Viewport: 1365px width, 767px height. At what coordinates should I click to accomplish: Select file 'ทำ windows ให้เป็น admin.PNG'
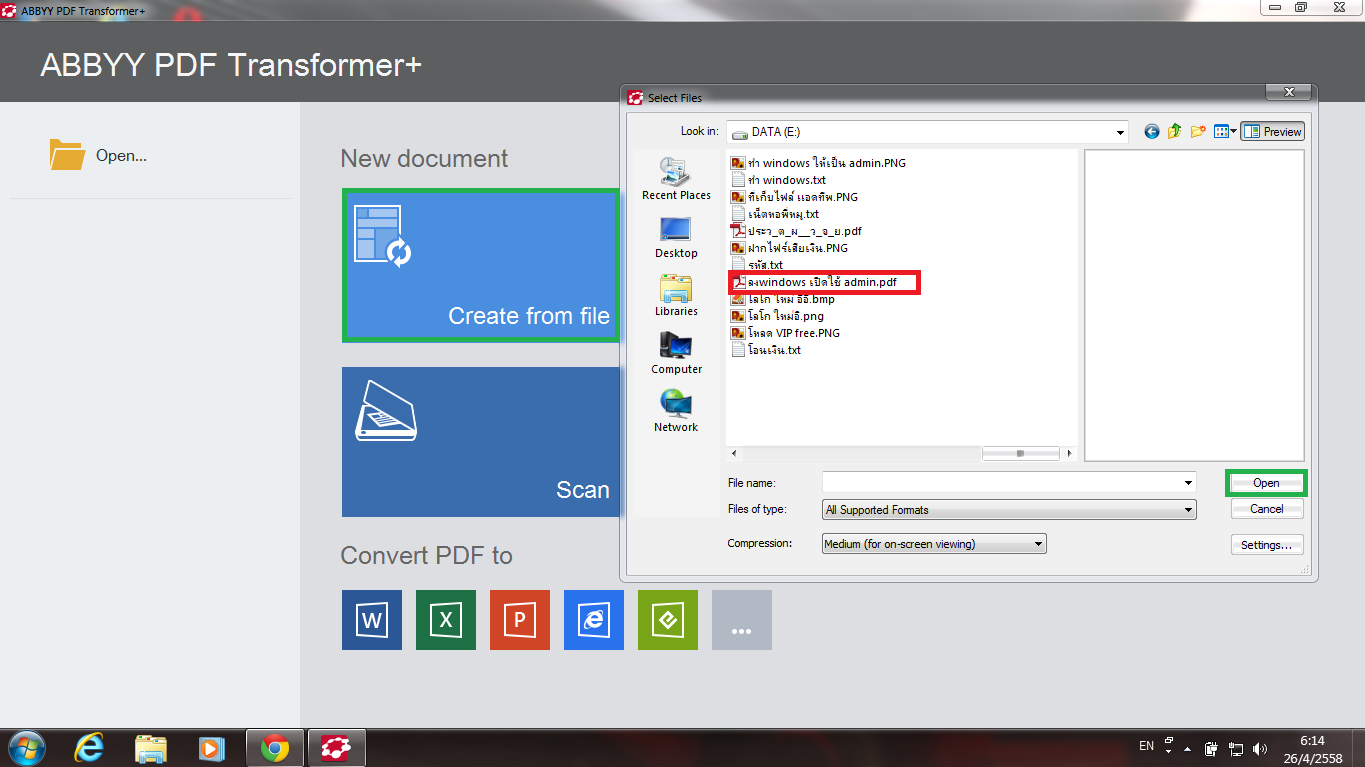(818, 162)
